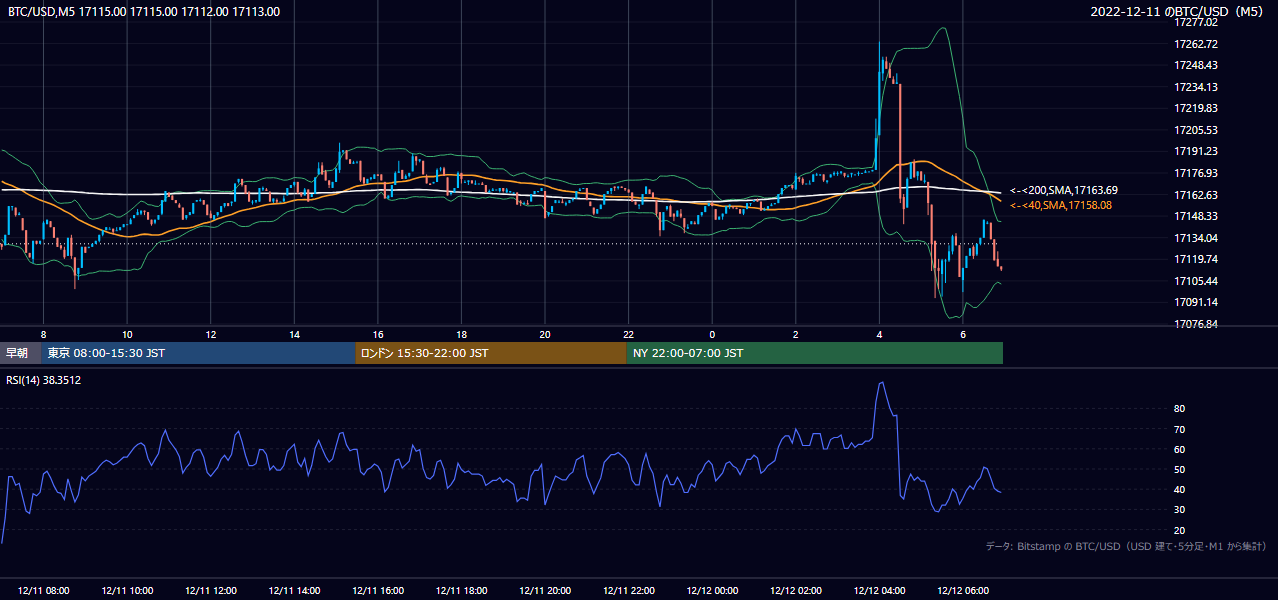Click price axis value 17119.74
This screenshot has width=1278, height=600.
coord(1196,259)
